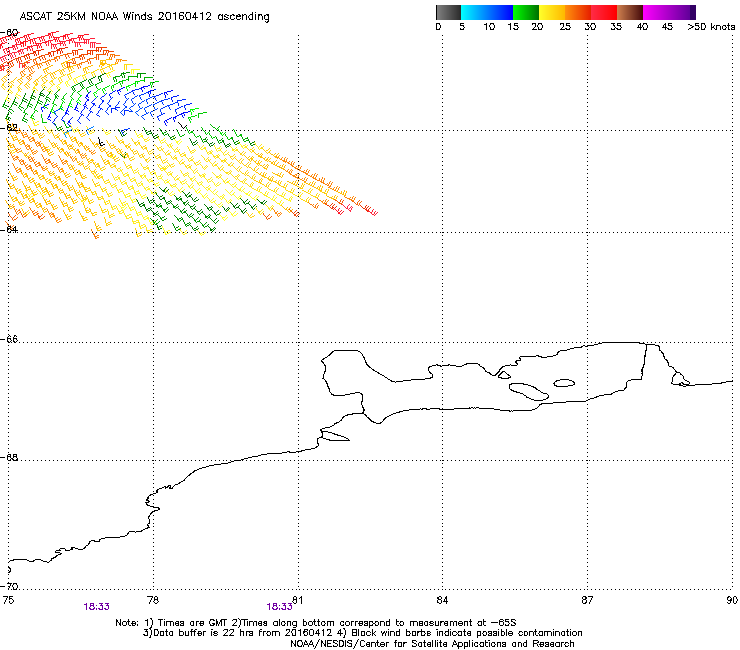Pick the blue 5-15 knots legend segment
This screenshot has height=650, width=740.
487,12
